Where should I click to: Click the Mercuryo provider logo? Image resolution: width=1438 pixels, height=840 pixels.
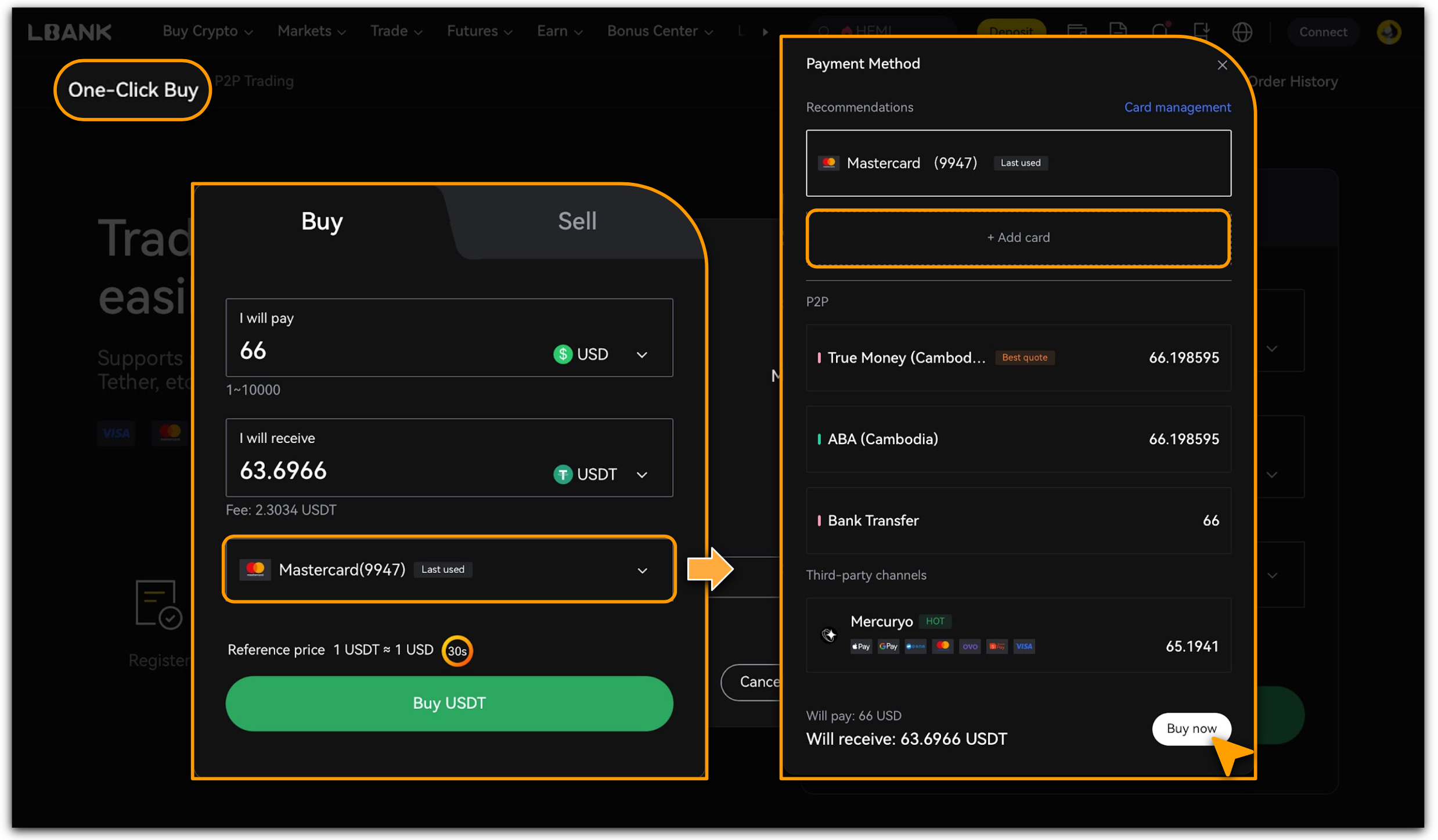click(828, 634)
